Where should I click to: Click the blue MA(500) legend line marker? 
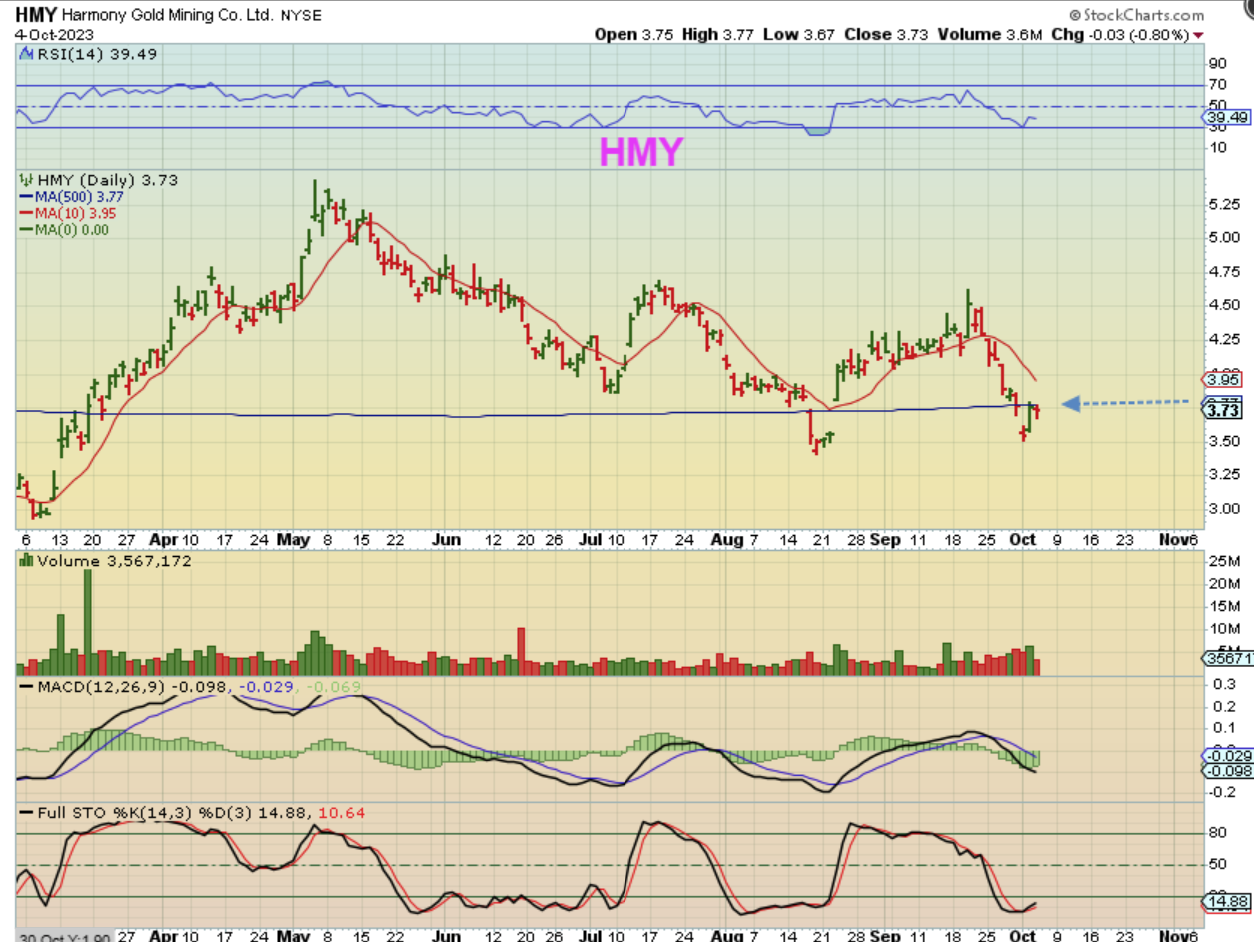coord(27,198)
